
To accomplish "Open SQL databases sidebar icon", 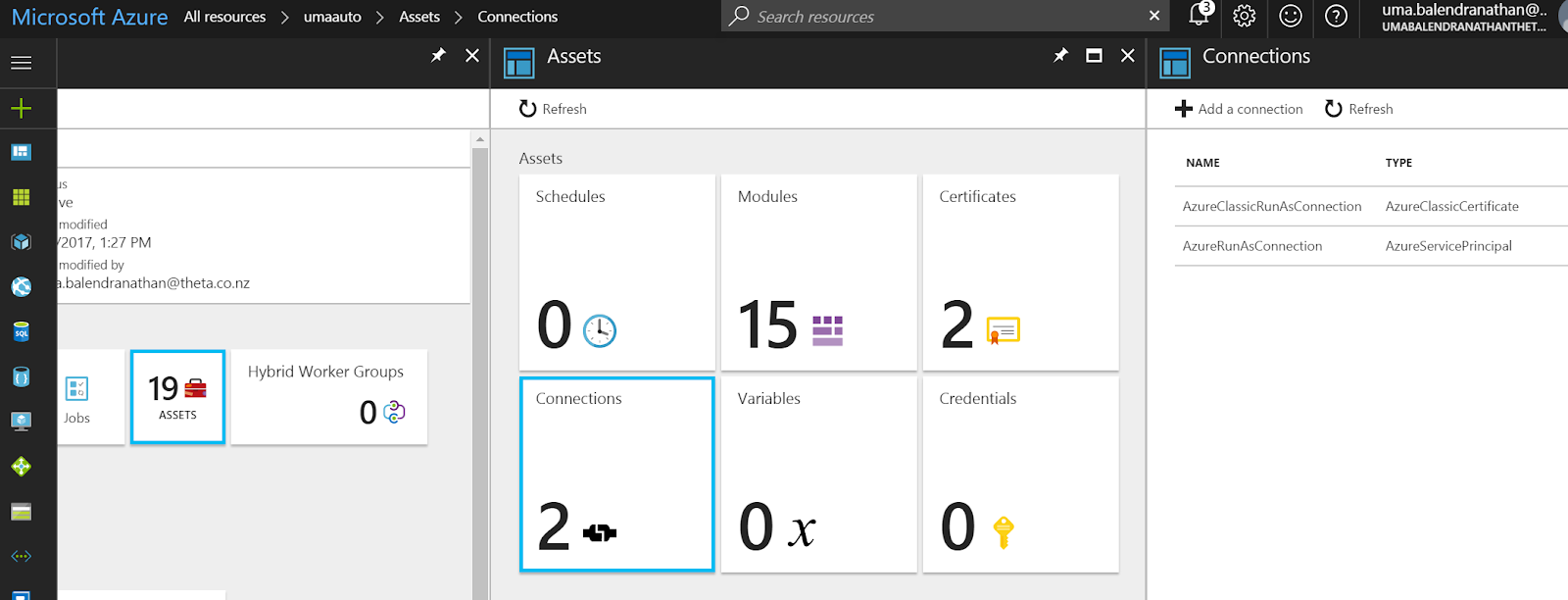I will pos(21,331).
